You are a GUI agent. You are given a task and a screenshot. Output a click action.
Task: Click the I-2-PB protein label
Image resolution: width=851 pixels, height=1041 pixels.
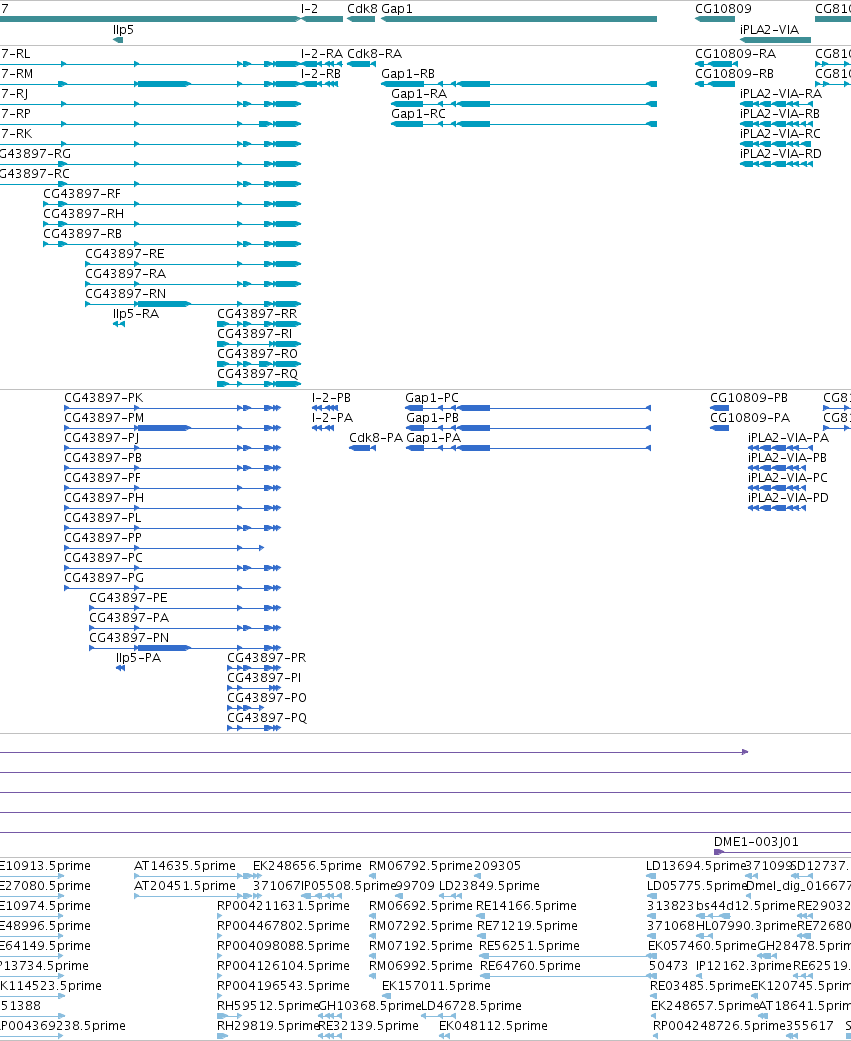pos(331,398)
